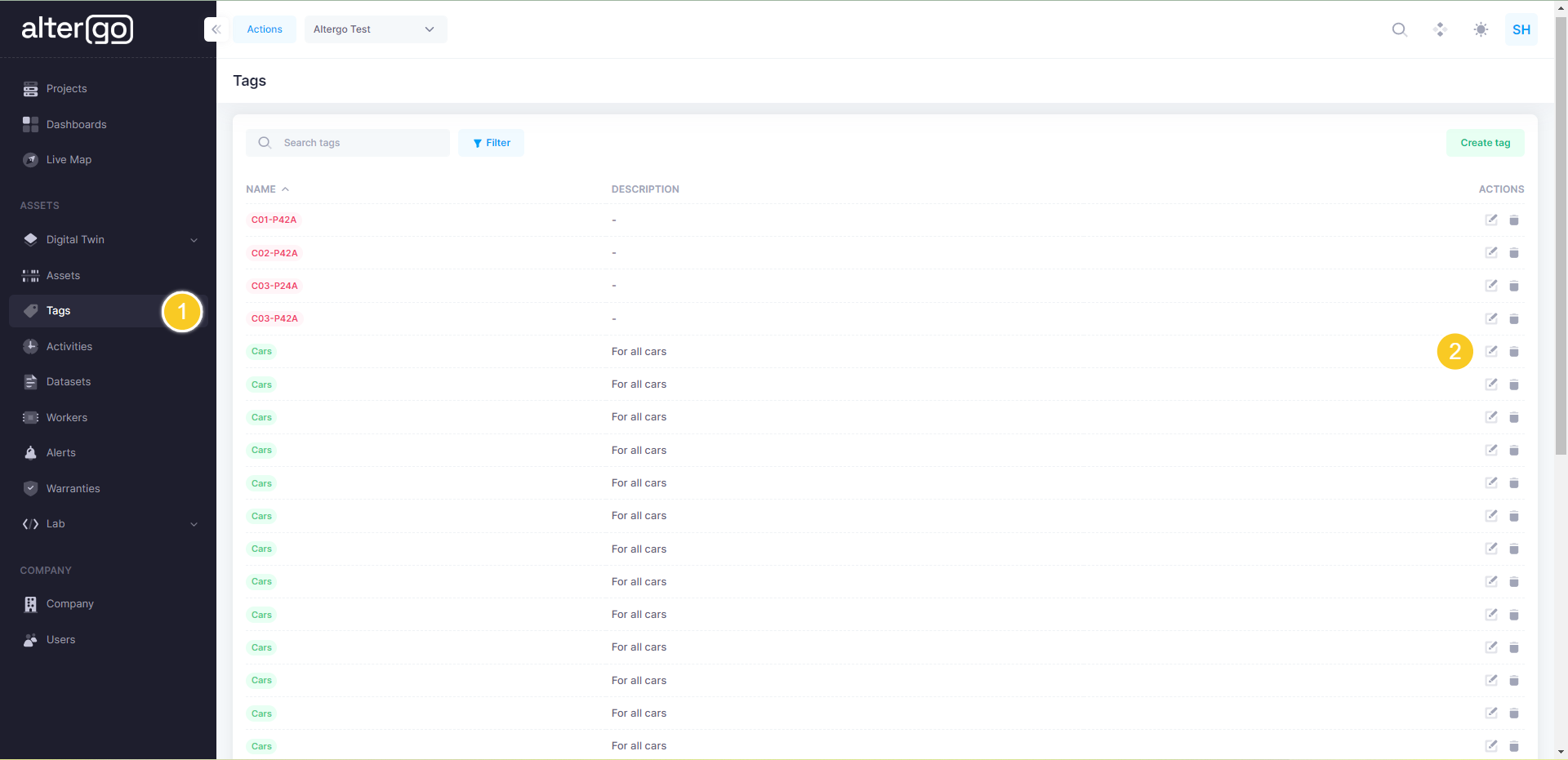Edit the C01-P42A tag
The image size is (1568, 760).
tap(1491, 220)
